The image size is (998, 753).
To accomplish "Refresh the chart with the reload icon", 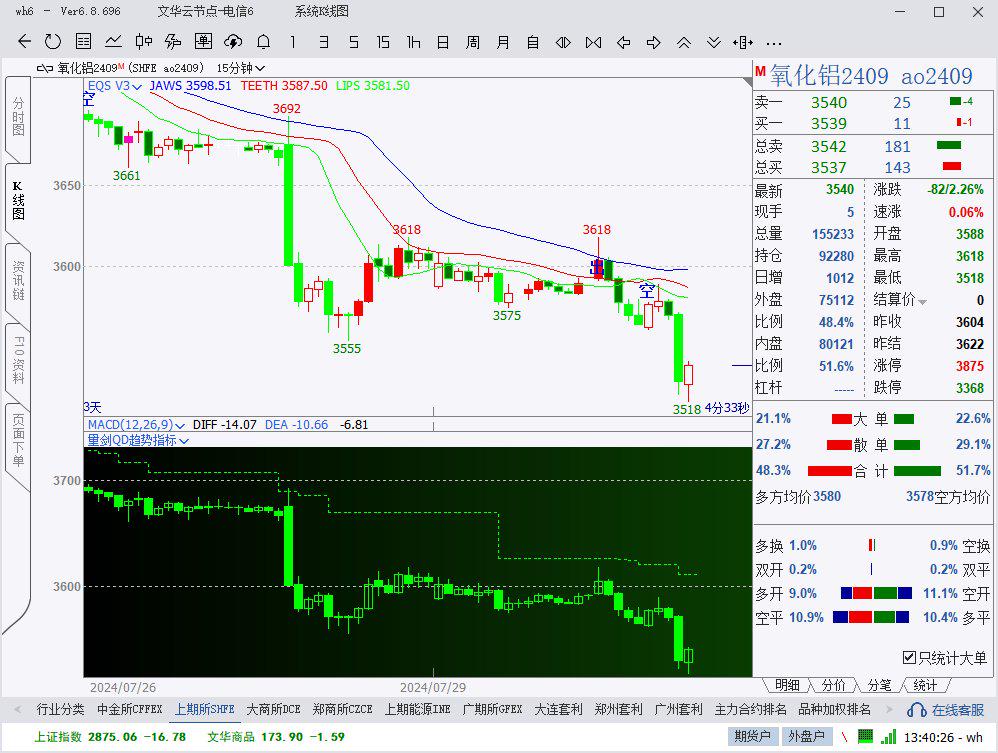I will click(53, 42).
